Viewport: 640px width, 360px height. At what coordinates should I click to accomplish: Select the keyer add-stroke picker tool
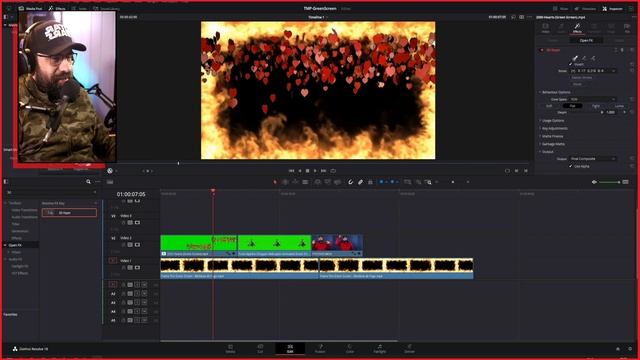pyautogui.click(x=584, y=58)
